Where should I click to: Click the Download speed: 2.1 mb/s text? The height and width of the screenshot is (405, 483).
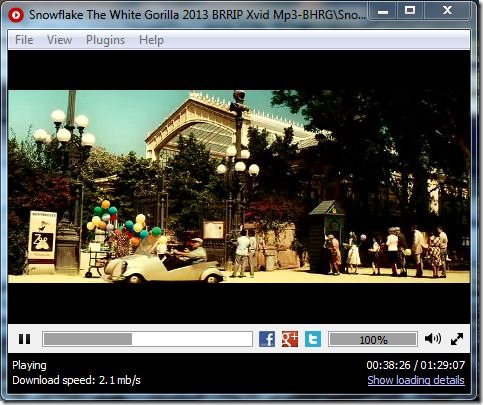click(76, 380)
